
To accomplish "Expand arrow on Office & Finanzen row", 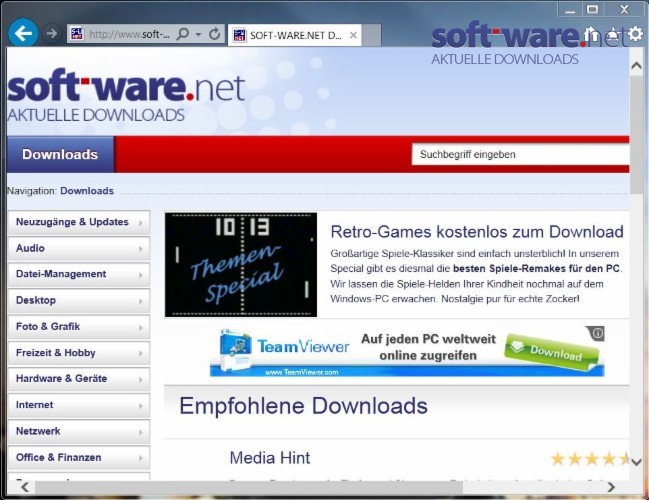I will (x=141, y=458).
